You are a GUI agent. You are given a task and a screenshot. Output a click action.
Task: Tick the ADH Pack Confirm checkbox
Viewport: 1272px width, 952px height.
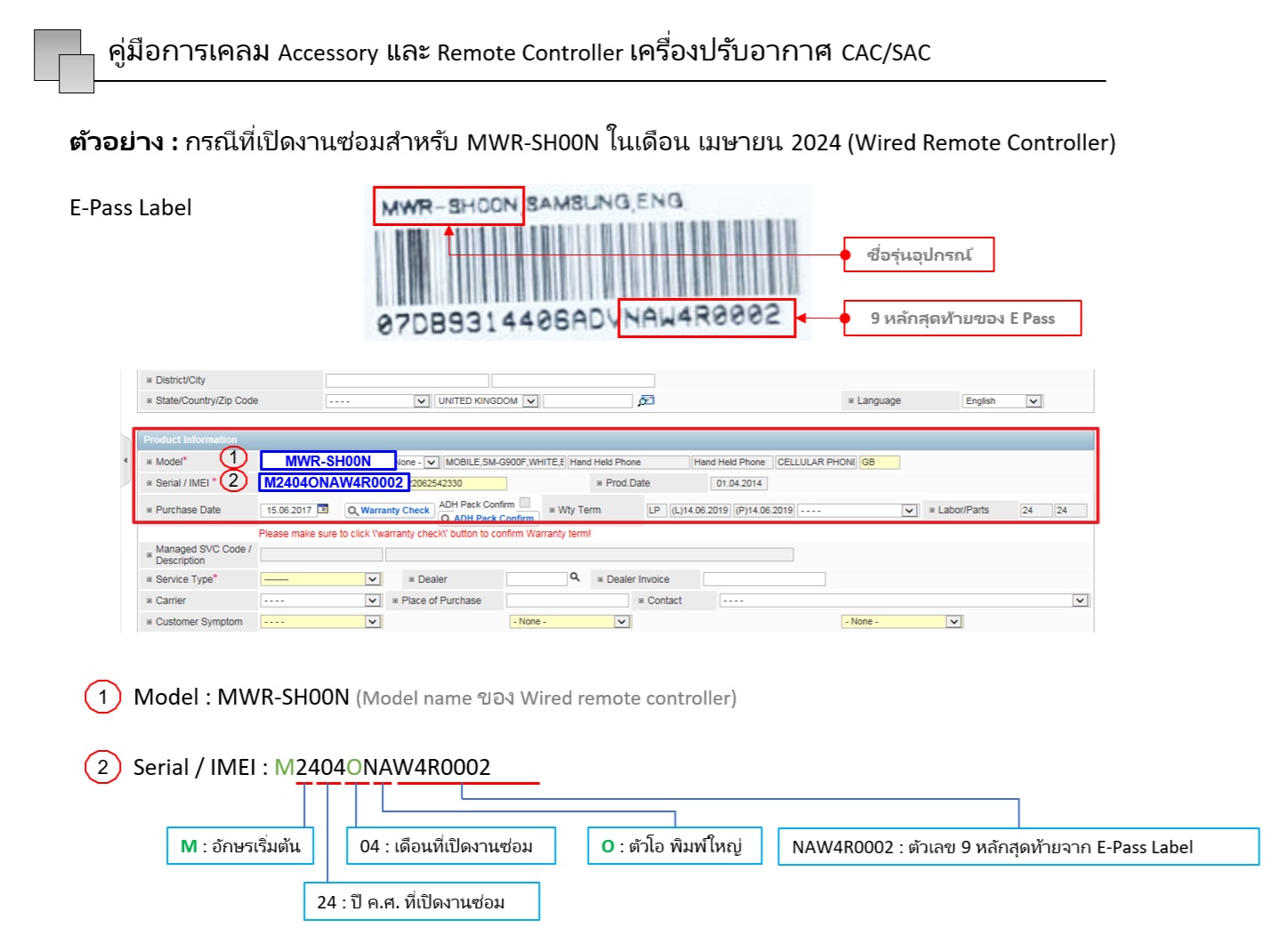pos(525,503)
